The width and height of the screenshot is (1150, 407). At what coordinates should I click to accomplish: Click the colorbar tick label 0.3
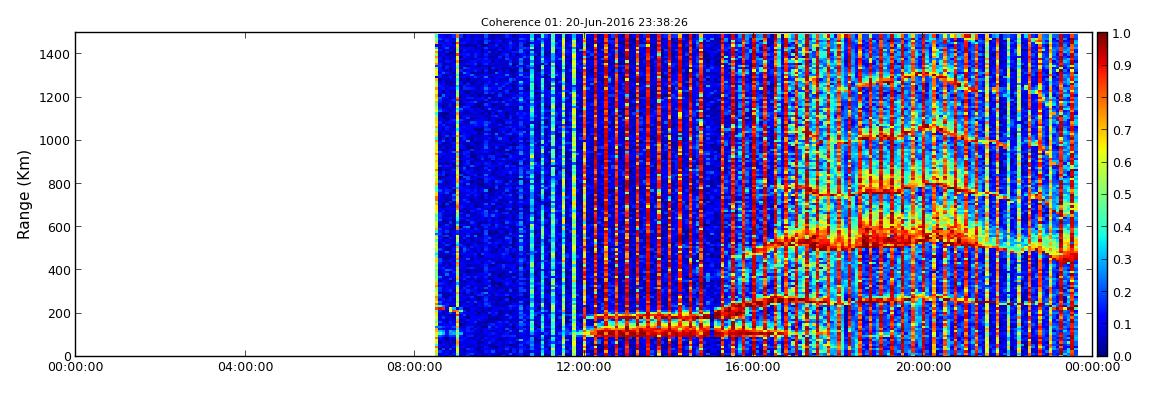[1121, 260]
